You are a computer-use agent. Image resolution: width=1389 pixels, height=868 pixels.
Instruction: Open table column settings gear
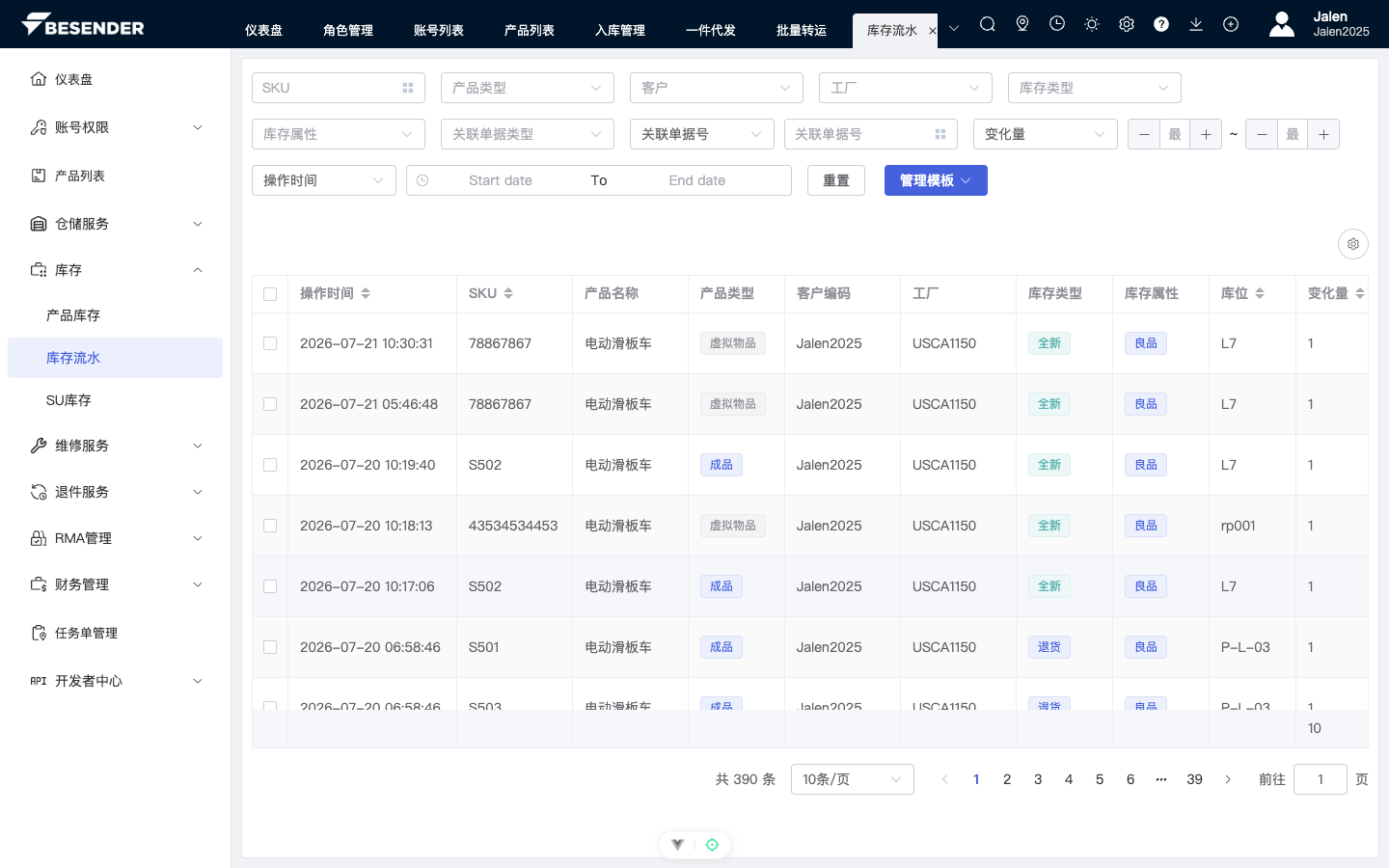click(x=1353, y=244)
